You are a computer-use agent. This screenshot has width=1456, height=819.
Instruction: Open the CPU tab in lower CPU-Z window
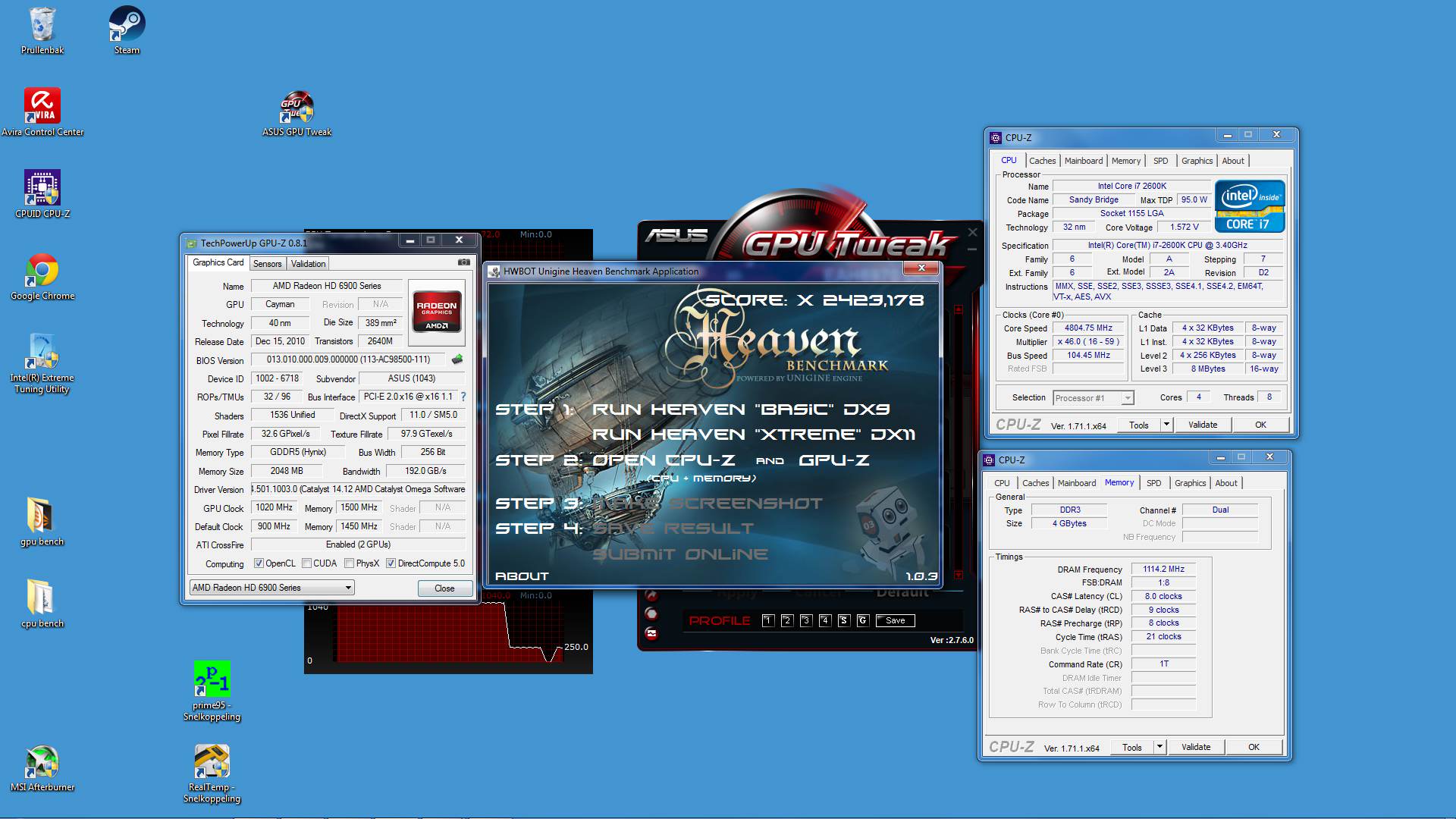point(1002,483)
